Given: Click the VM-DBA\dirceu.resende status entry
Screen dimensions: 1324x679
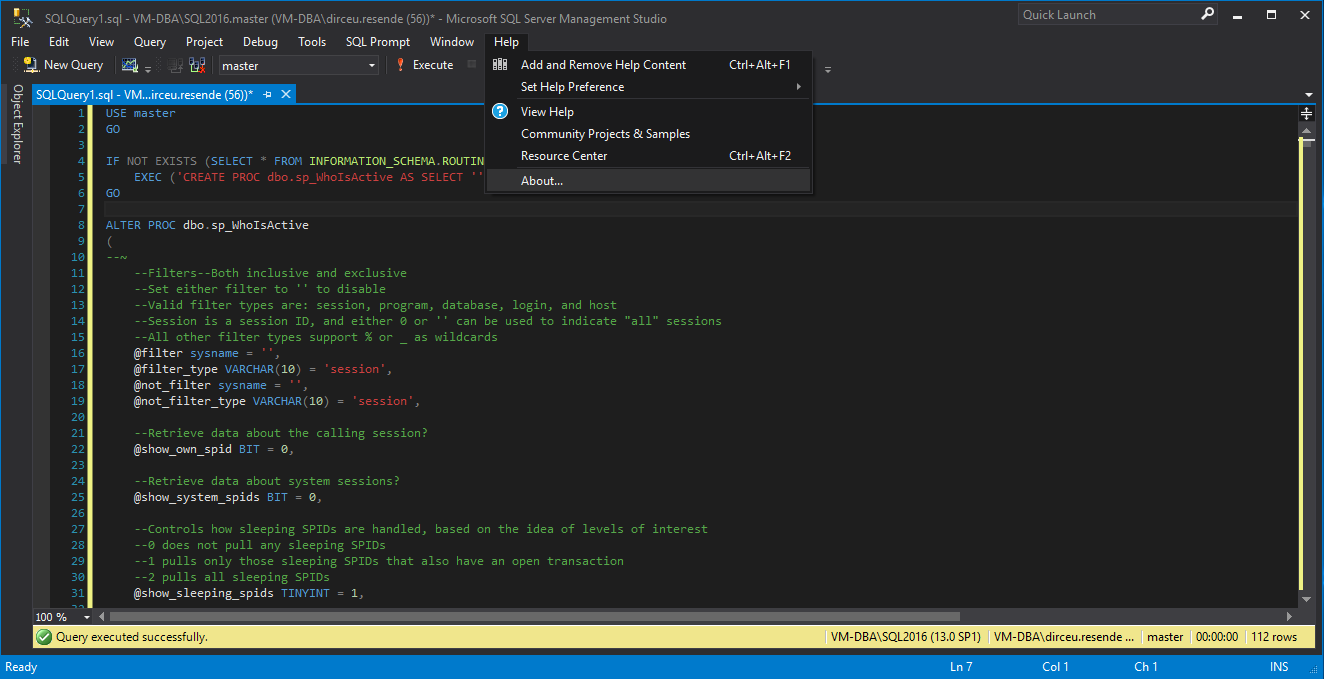Looking at the screenshot, I should pos(1064,637).
